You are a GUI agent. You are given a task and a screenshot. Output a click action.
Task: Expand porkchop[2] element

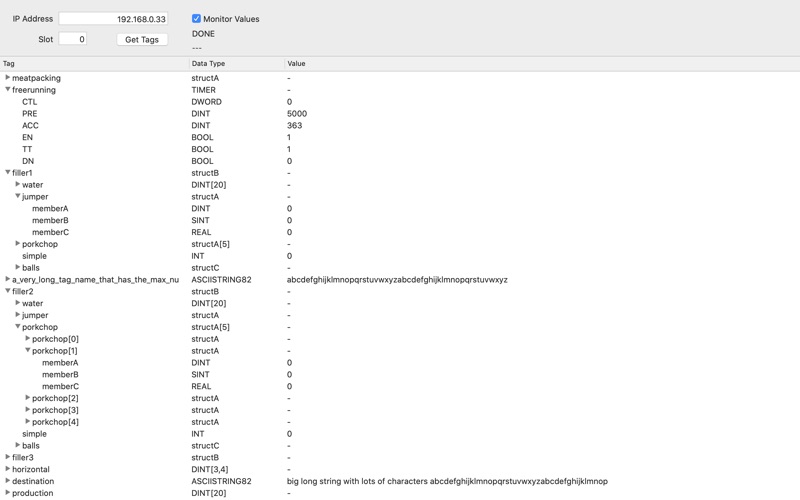[x=28, y=397]
